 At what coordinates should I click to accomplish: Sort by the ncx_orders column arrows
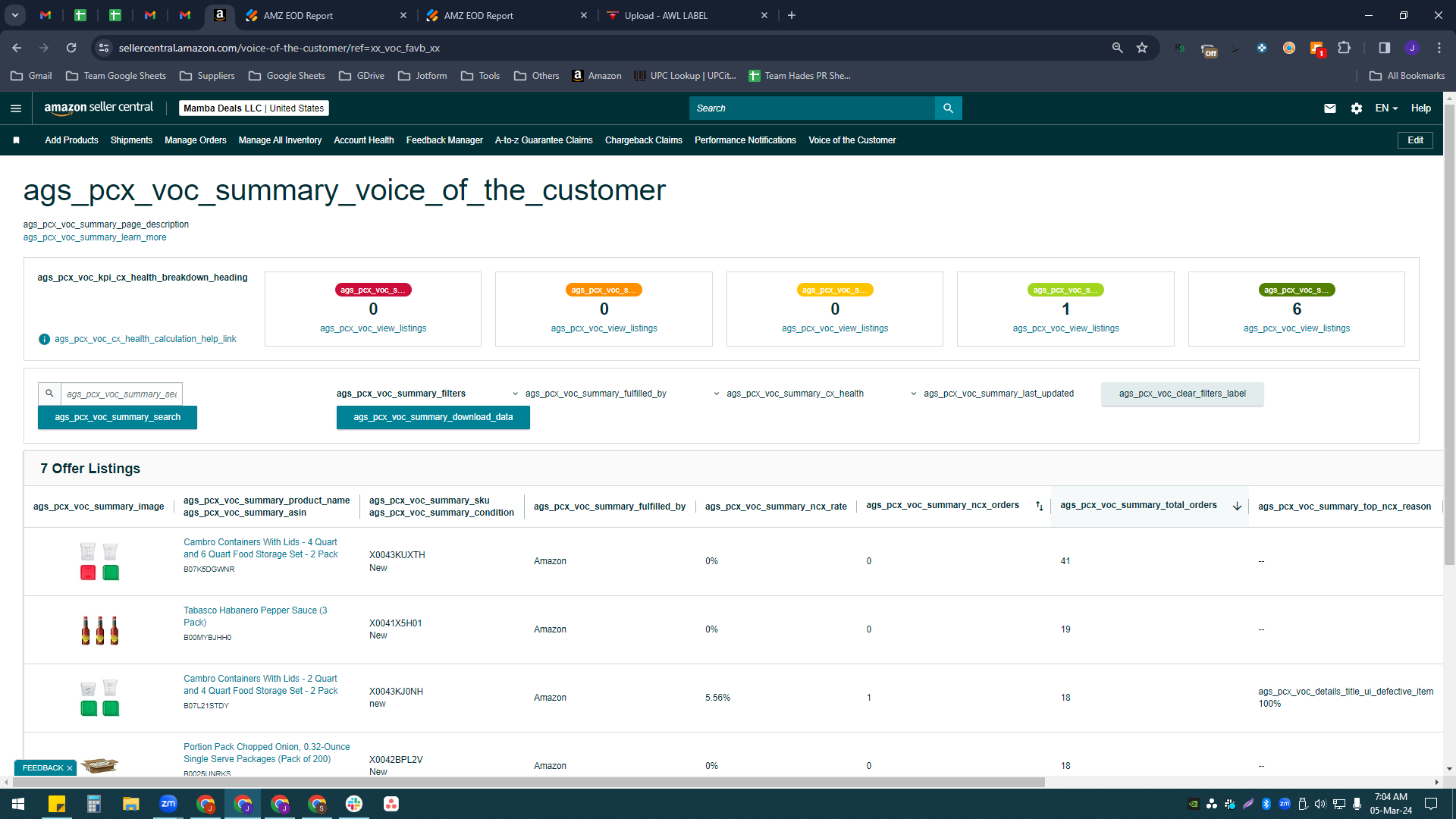1039,507
